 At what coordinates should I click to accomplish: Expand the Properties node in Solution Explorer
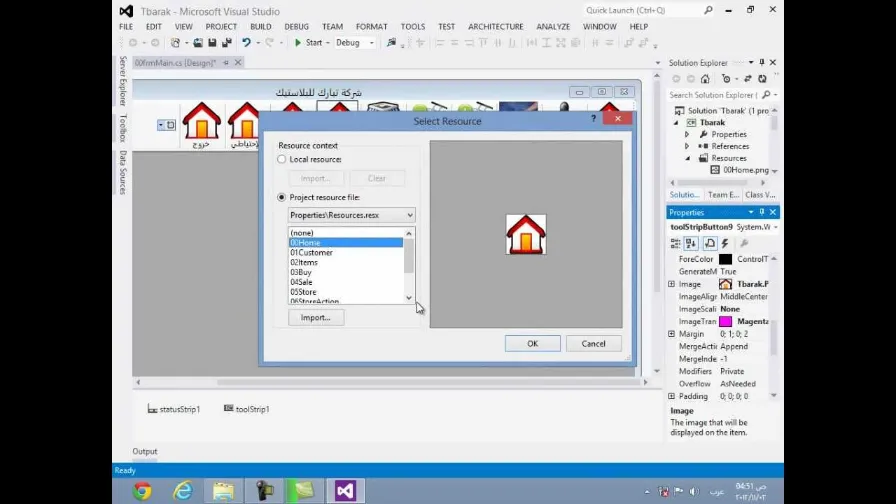pos(687,134)
